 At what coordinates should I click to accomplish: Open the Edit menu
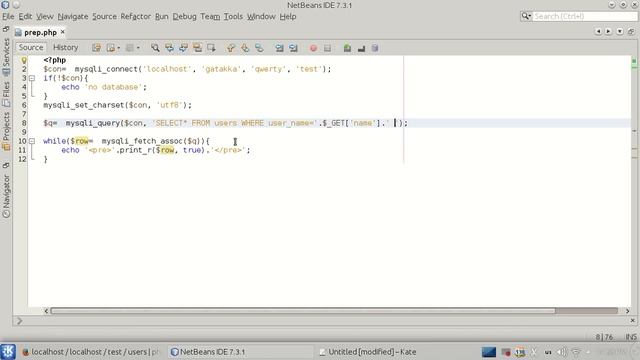25,16
